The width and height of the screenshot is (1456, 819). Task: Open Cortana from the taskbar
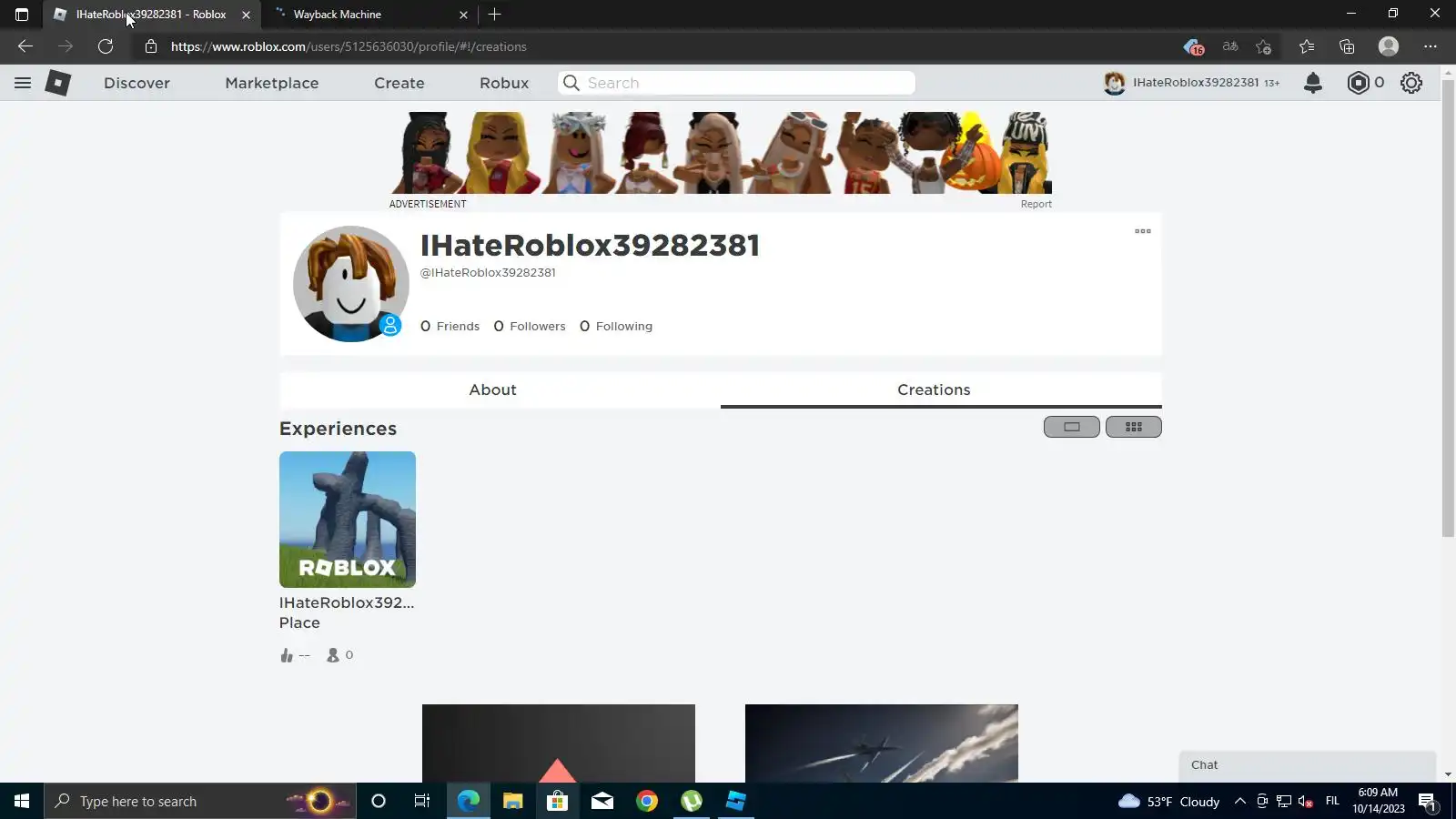coord(379,801)
